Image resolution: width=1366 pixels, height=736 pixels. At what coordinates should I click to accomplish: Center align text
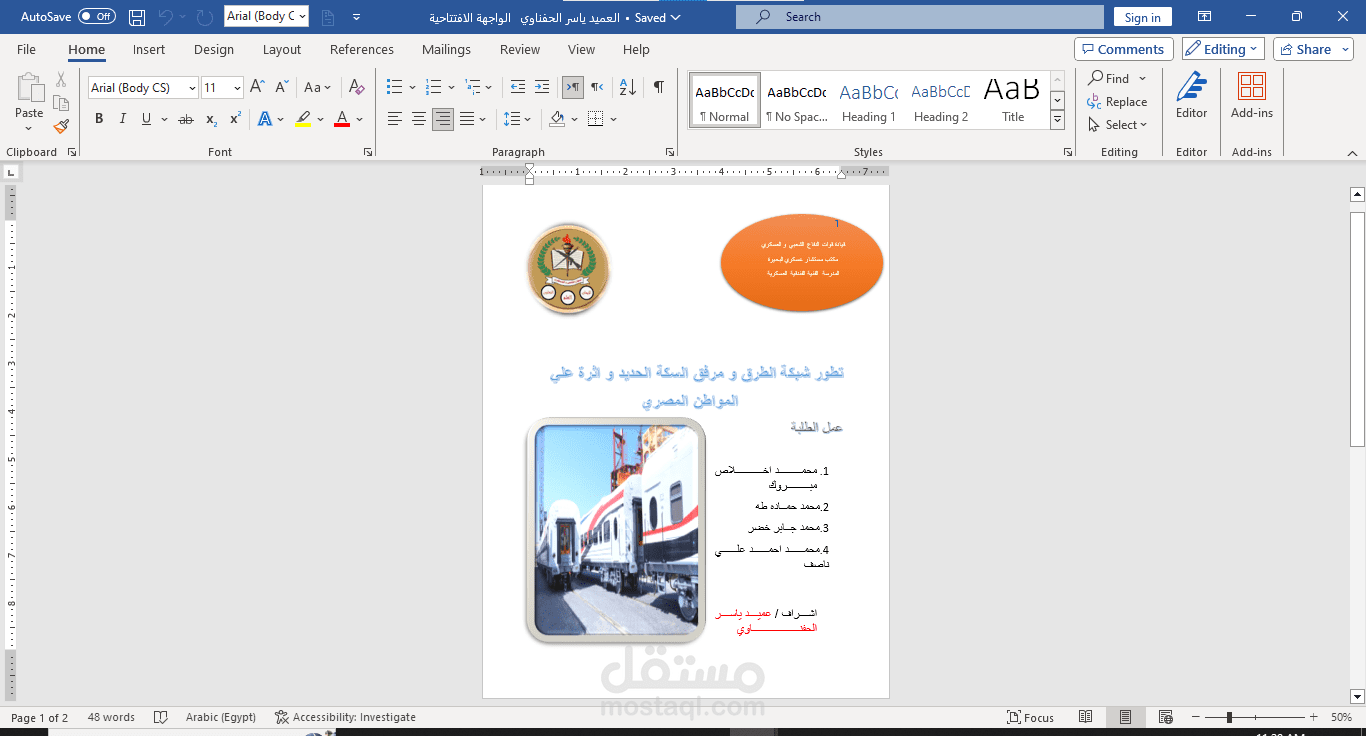(x=418, y=119)
